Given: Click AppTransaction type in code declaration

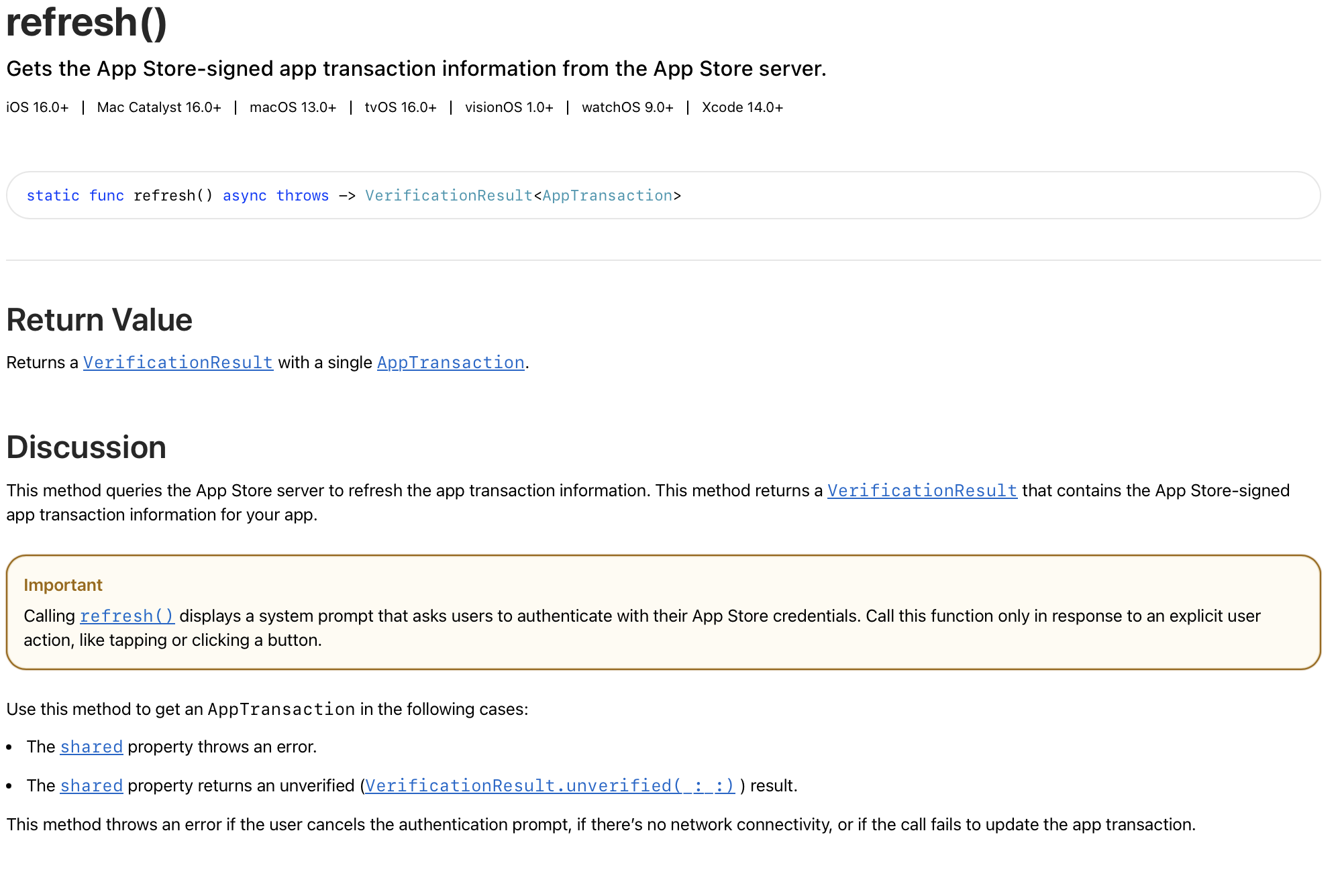Looking at the screenshot, I should [607, 196].
